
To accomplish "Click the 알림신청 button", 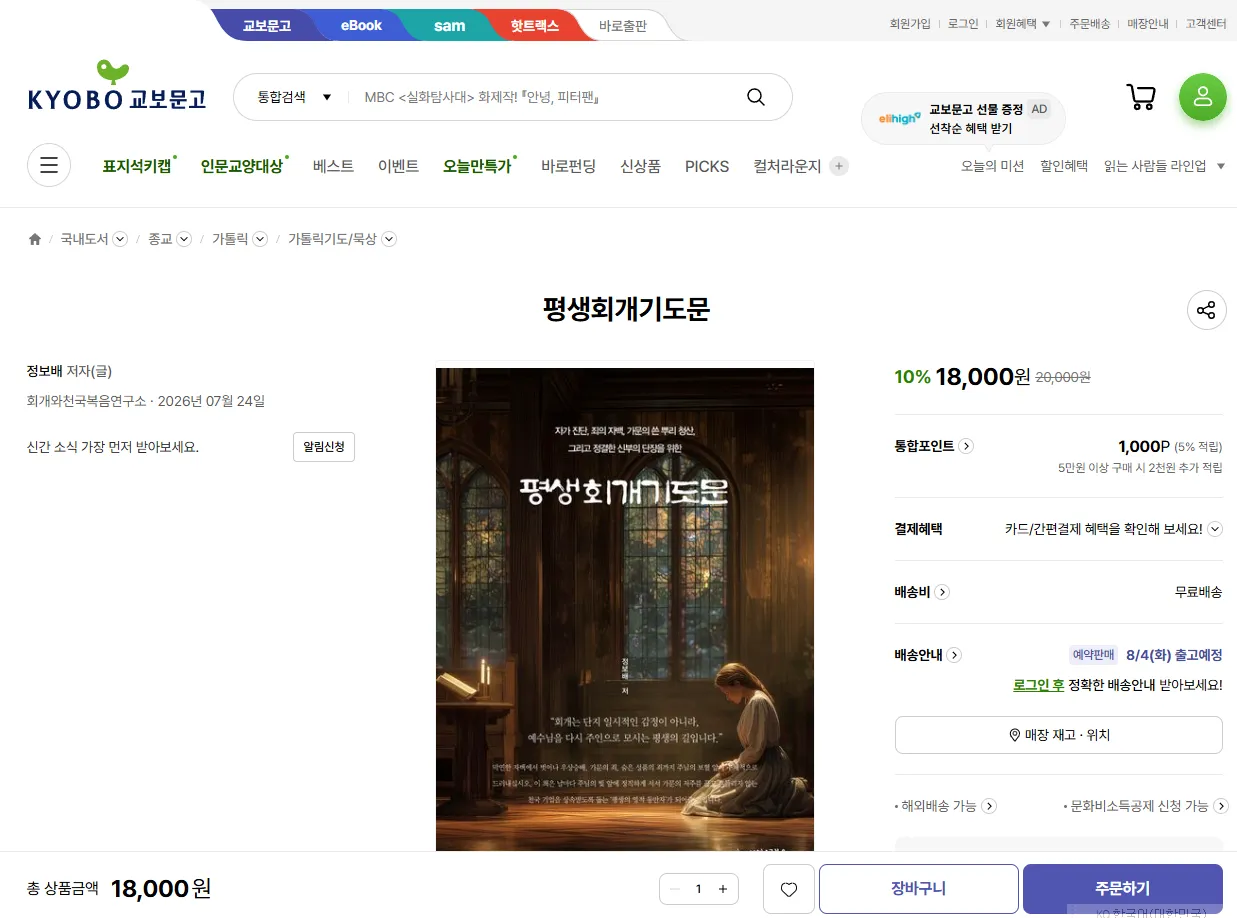I will (x=324, y=447).
